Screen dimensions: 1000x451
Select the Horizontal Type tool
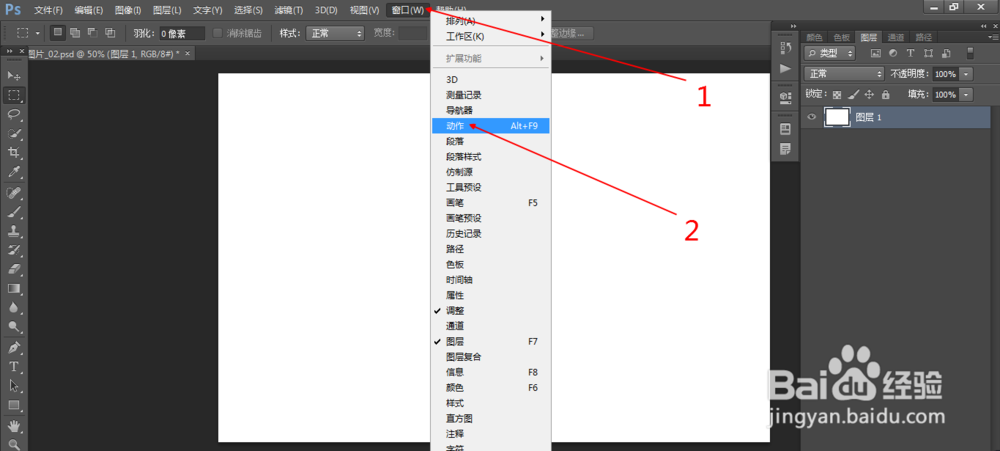tap(13, 367)
